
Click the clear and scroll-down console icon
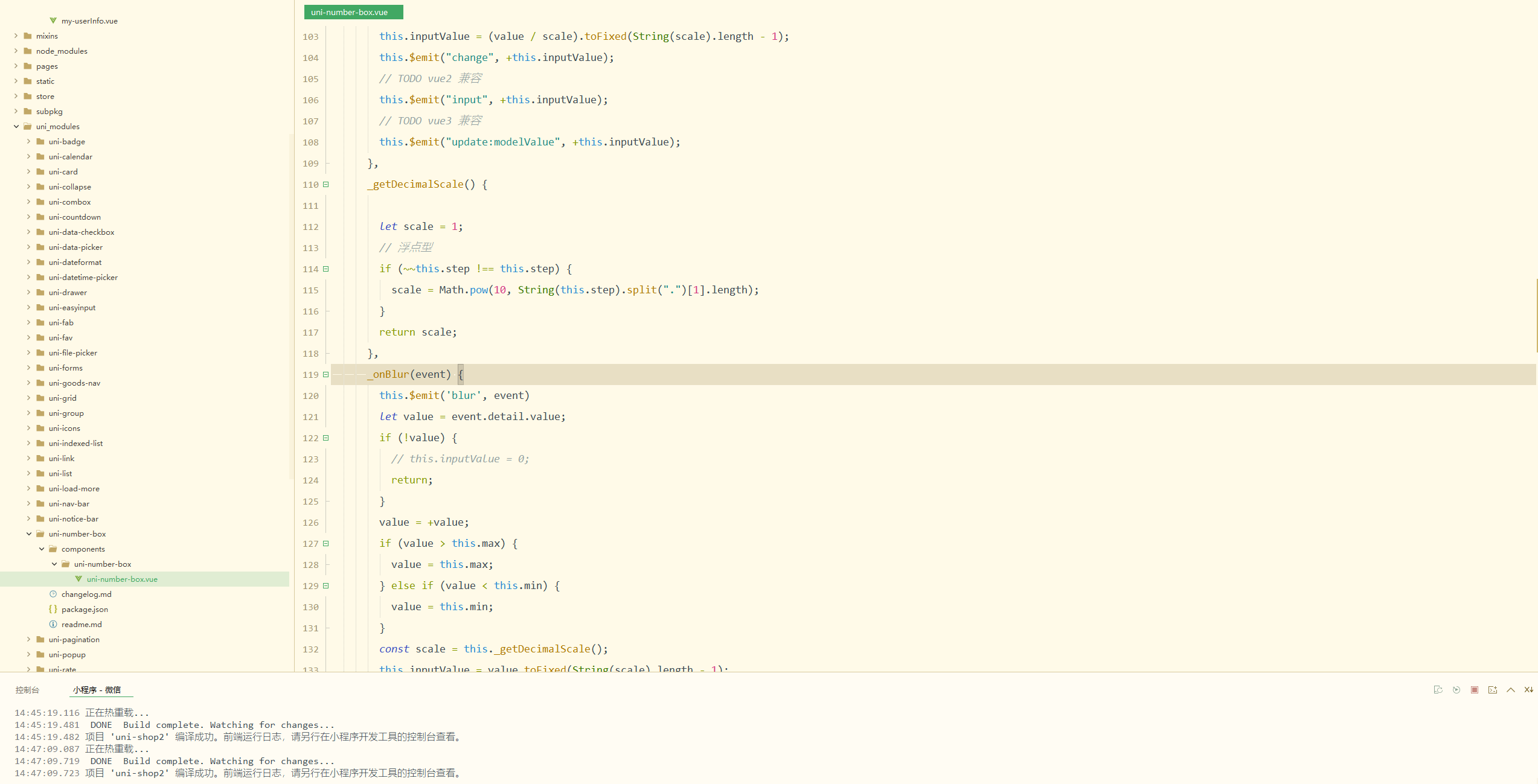click(x=1528, y=690)
